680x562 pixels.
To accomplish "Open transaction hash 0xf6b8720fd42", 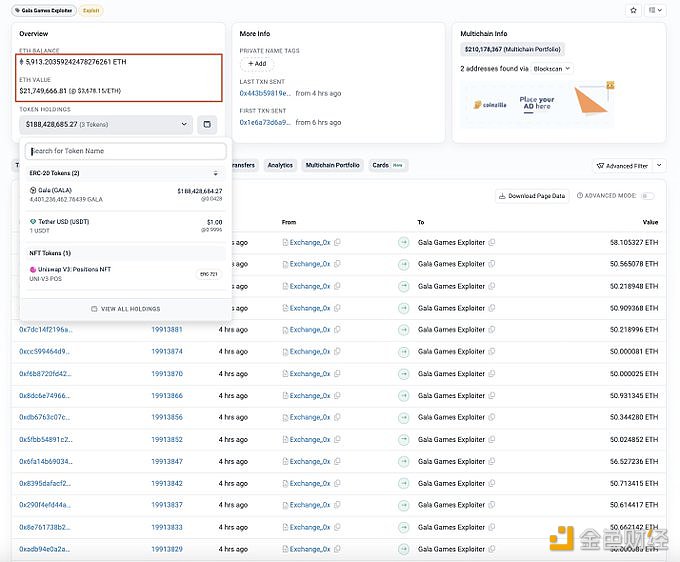I will click(x=45, y=373).
